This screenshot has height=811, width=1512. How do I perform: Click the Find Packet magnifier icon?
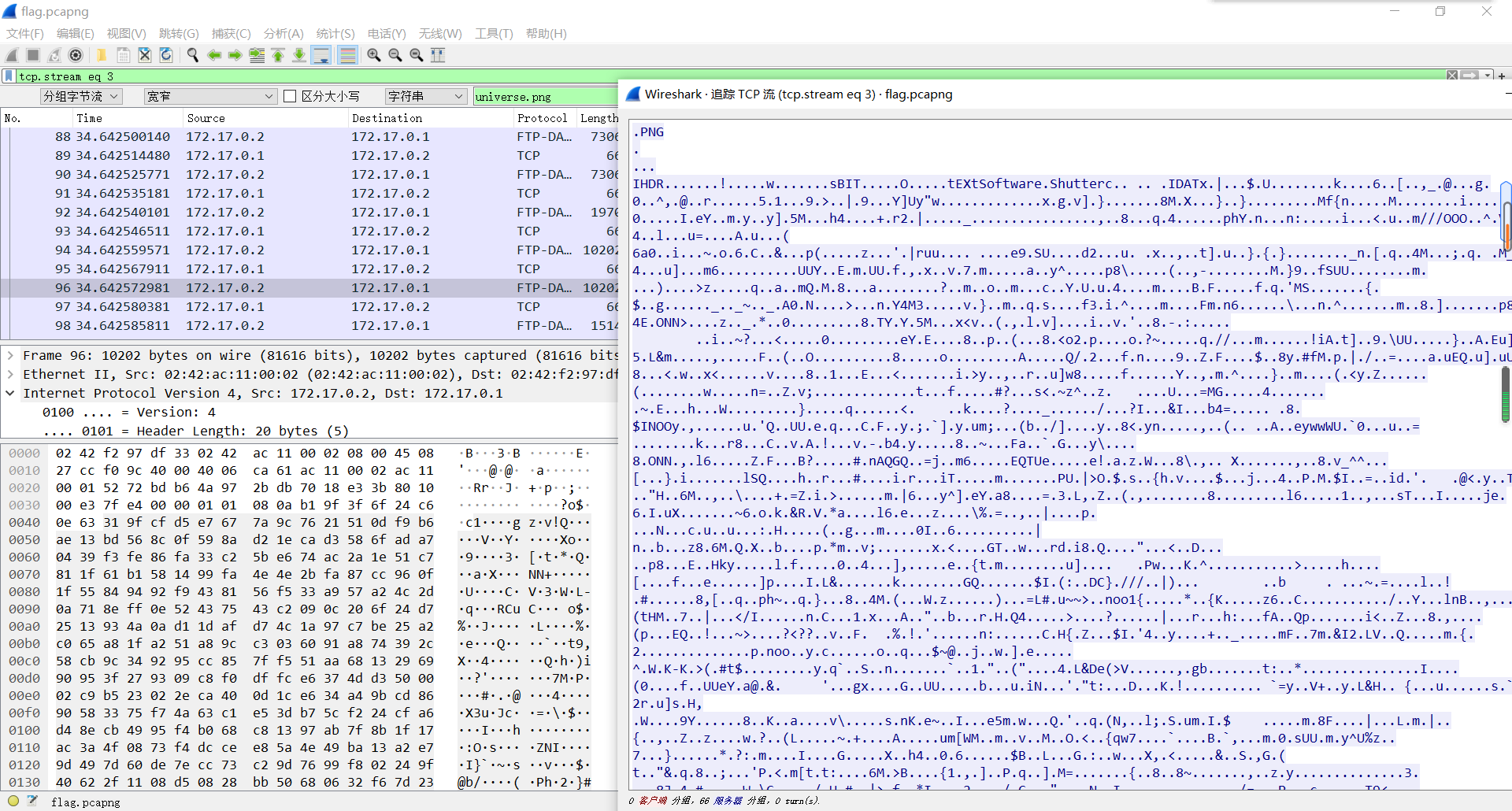click(x=192, y=55)
